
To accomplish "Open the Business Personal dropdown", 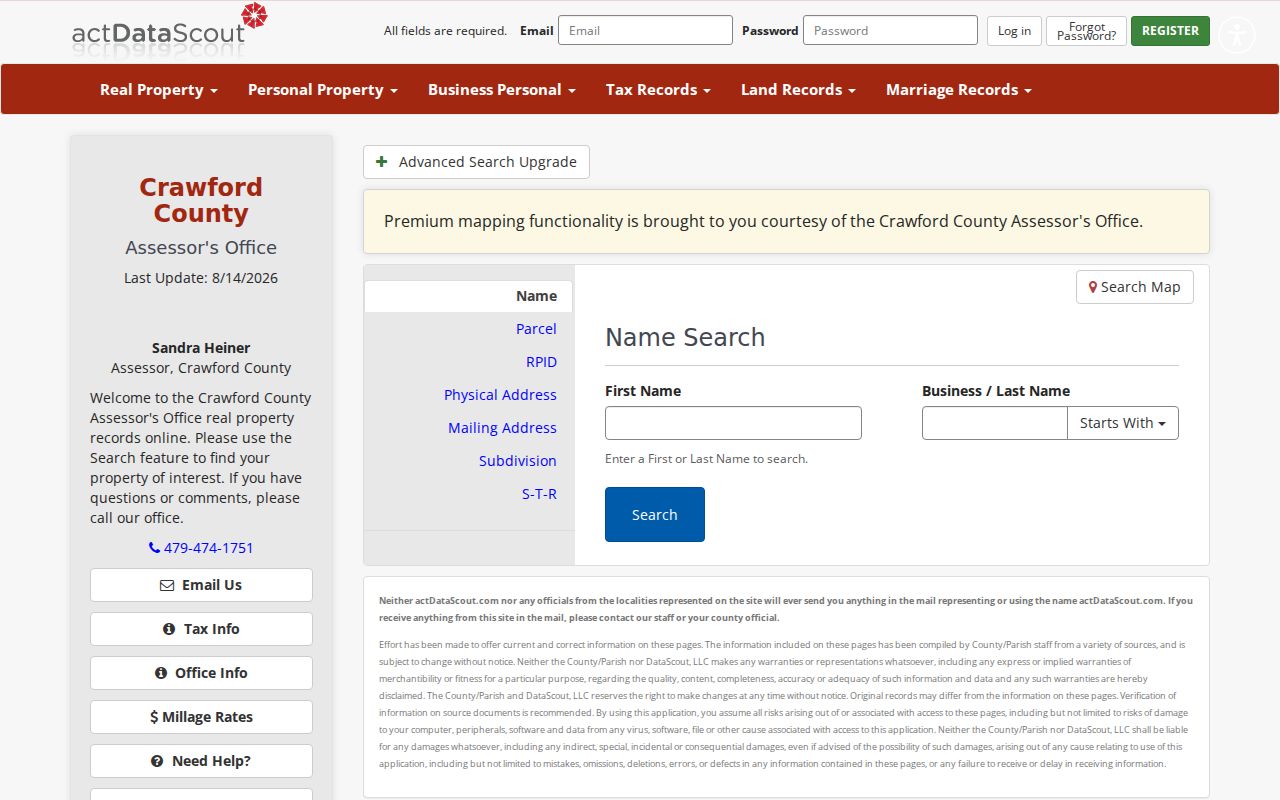I will (x=501, y=89).
